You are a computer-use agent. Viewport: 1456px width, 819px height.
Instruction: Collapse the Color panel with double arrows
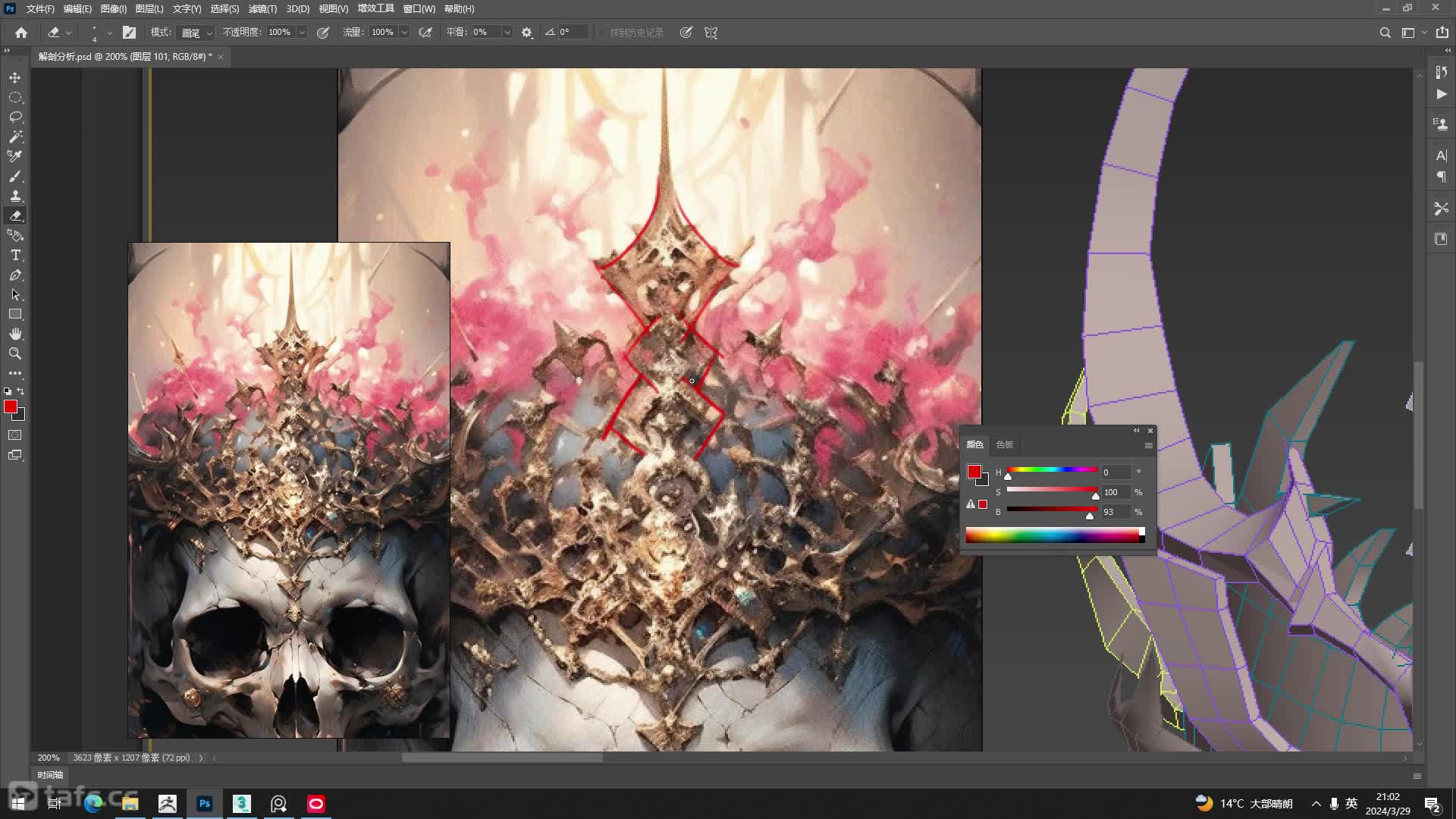(1136, 431)
